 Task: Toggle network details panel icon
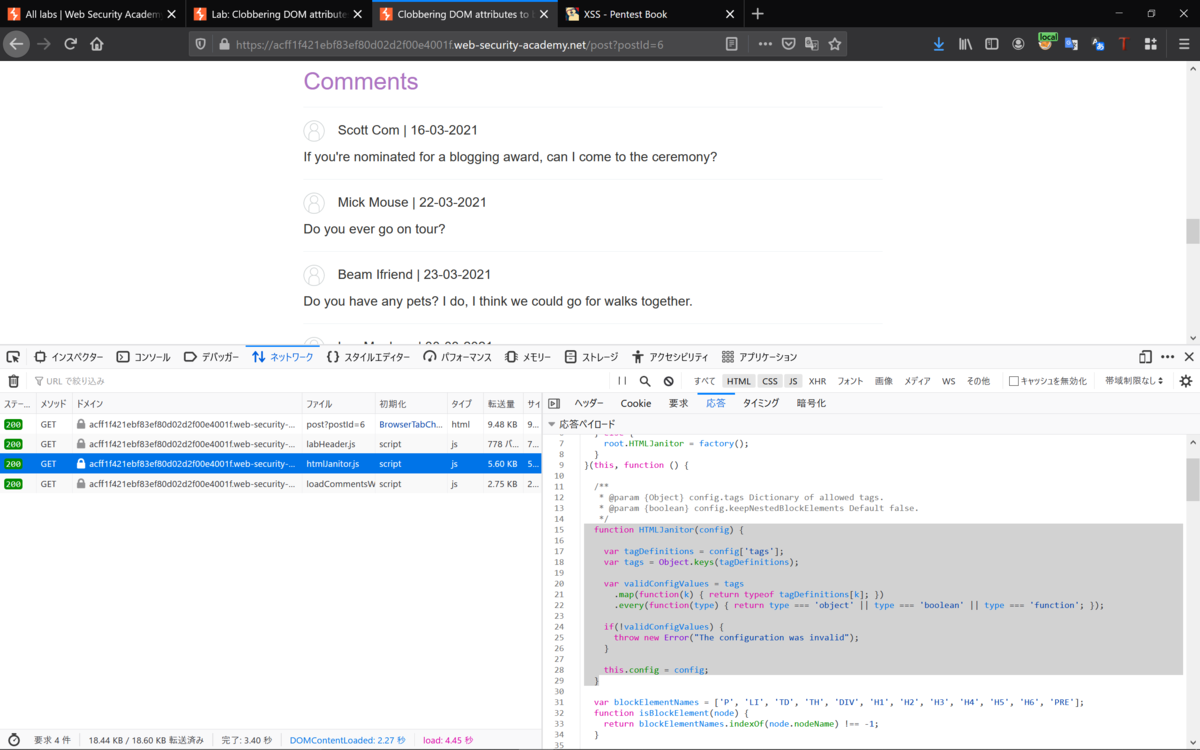click(x=554, y=403)
